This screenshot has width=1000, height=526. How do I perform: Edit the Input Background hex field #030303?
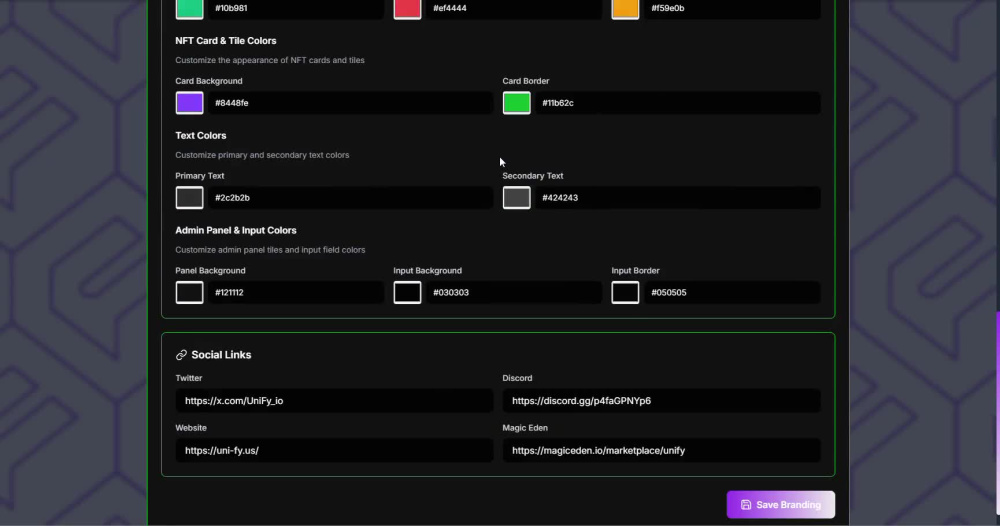[514, 293]
